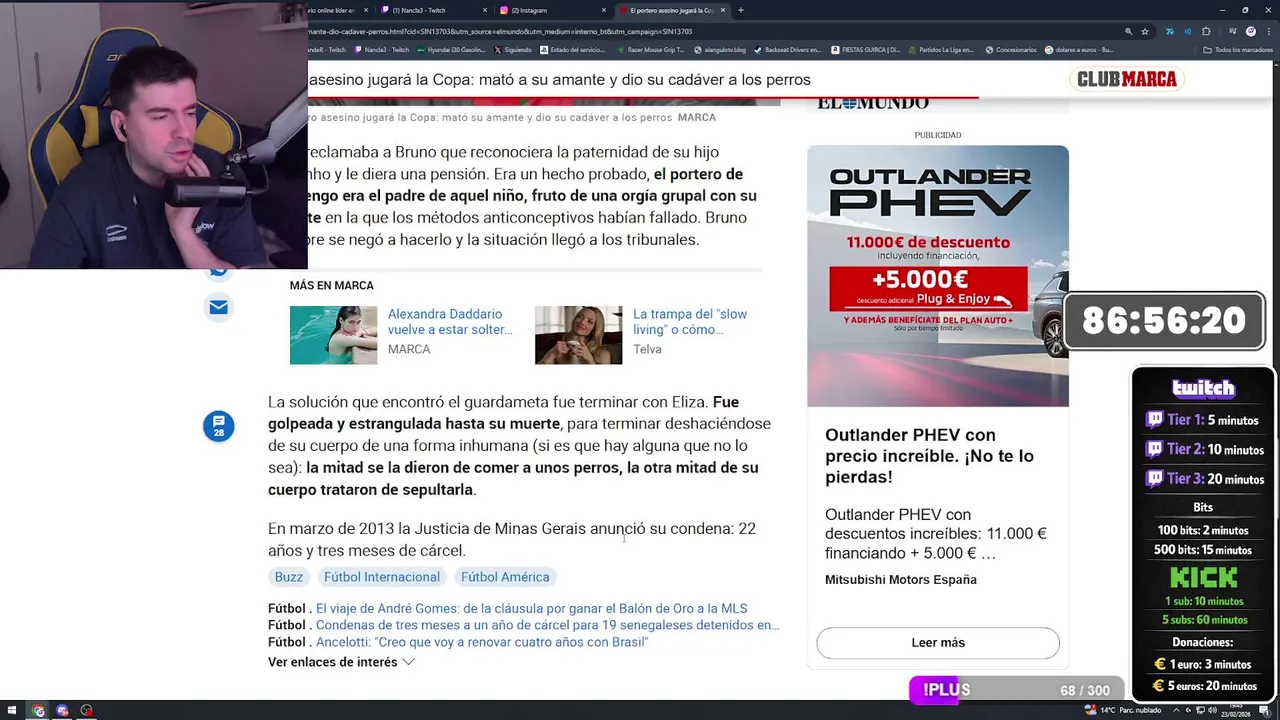The height and width of the screenshot is (720, 1280).
Task: Open the alanguloty.blog bookmark
Action: point(719,49)
